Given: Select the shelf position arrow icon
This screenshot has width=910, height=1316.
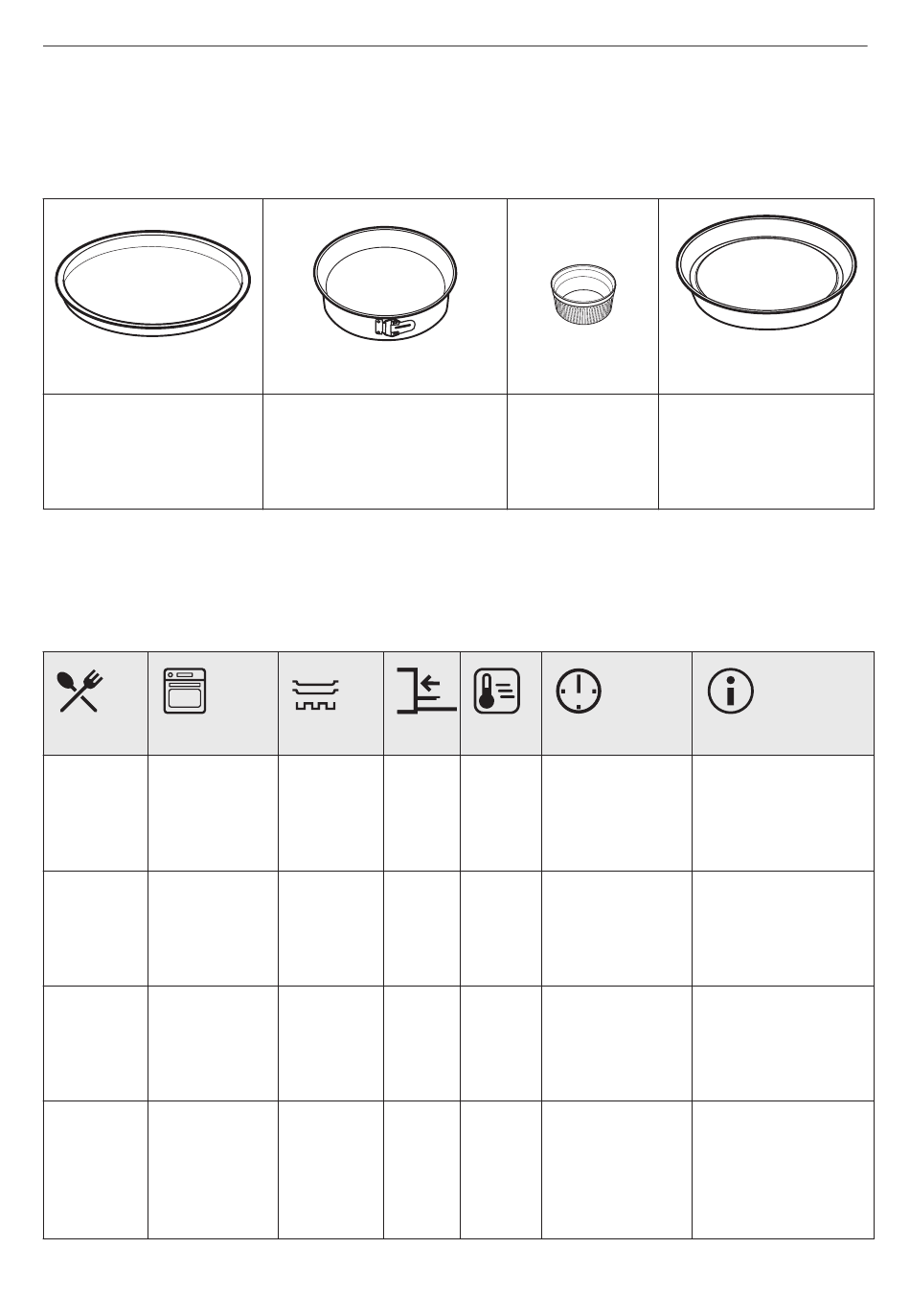Looking at the screenshot, I should coord(426,692).
